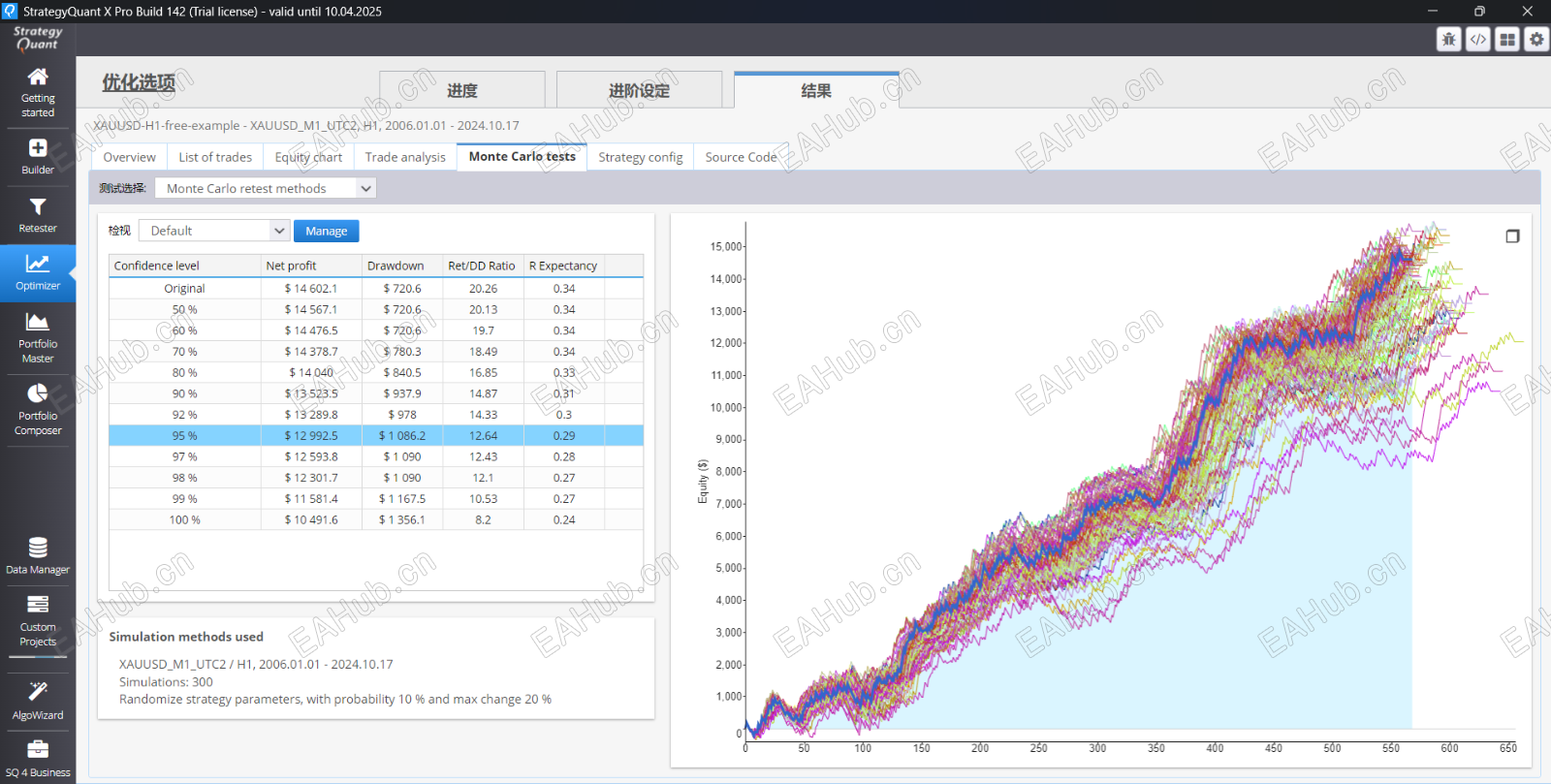Select the 92 % confidence row

coord(376,415)
